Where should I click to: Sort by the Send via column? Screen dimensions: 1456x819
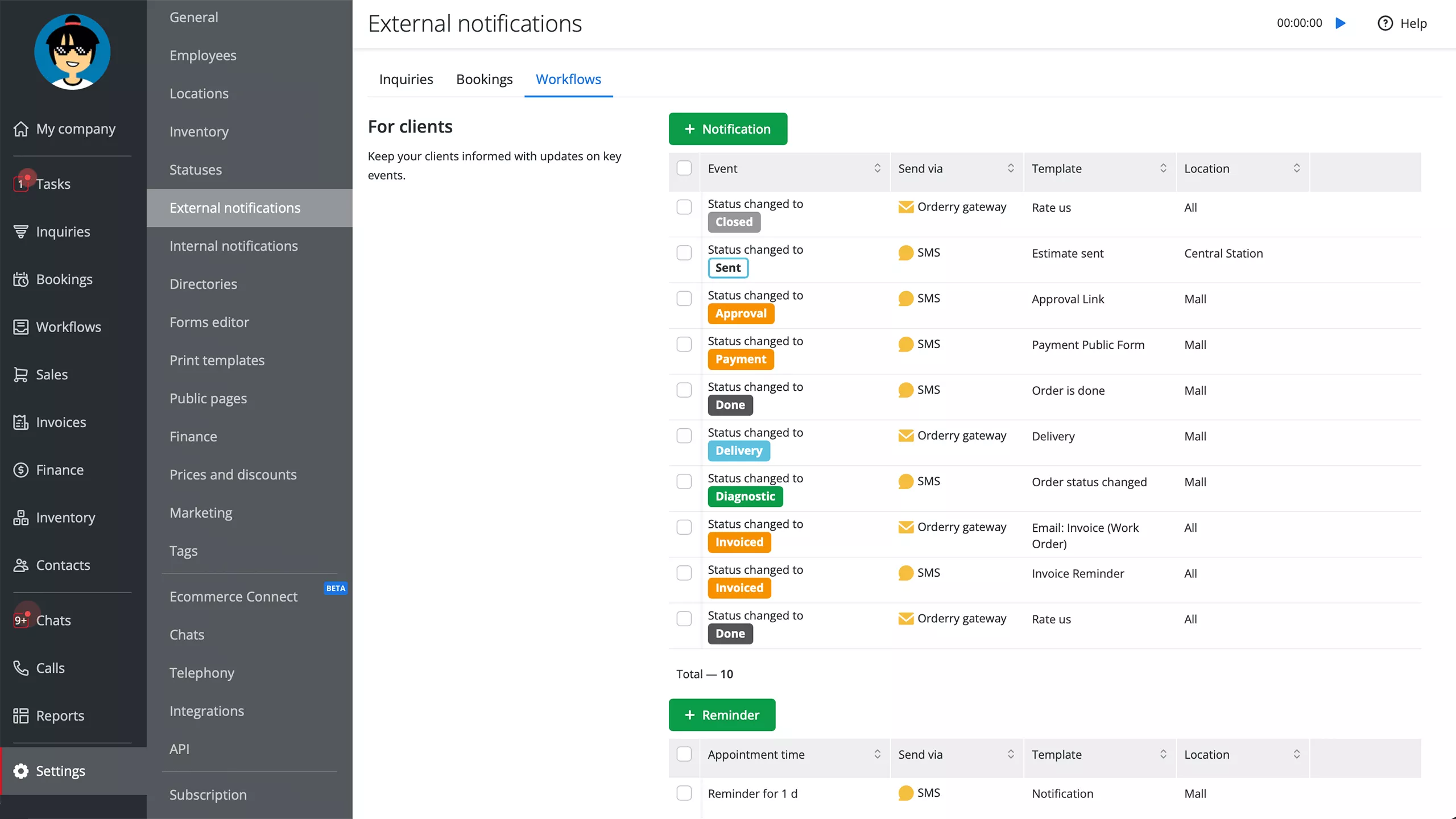pos(1011,168)
